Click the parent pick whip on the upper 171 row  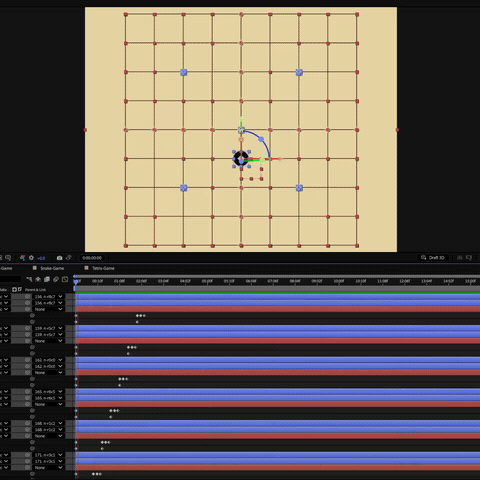click(x=28, y=455)
